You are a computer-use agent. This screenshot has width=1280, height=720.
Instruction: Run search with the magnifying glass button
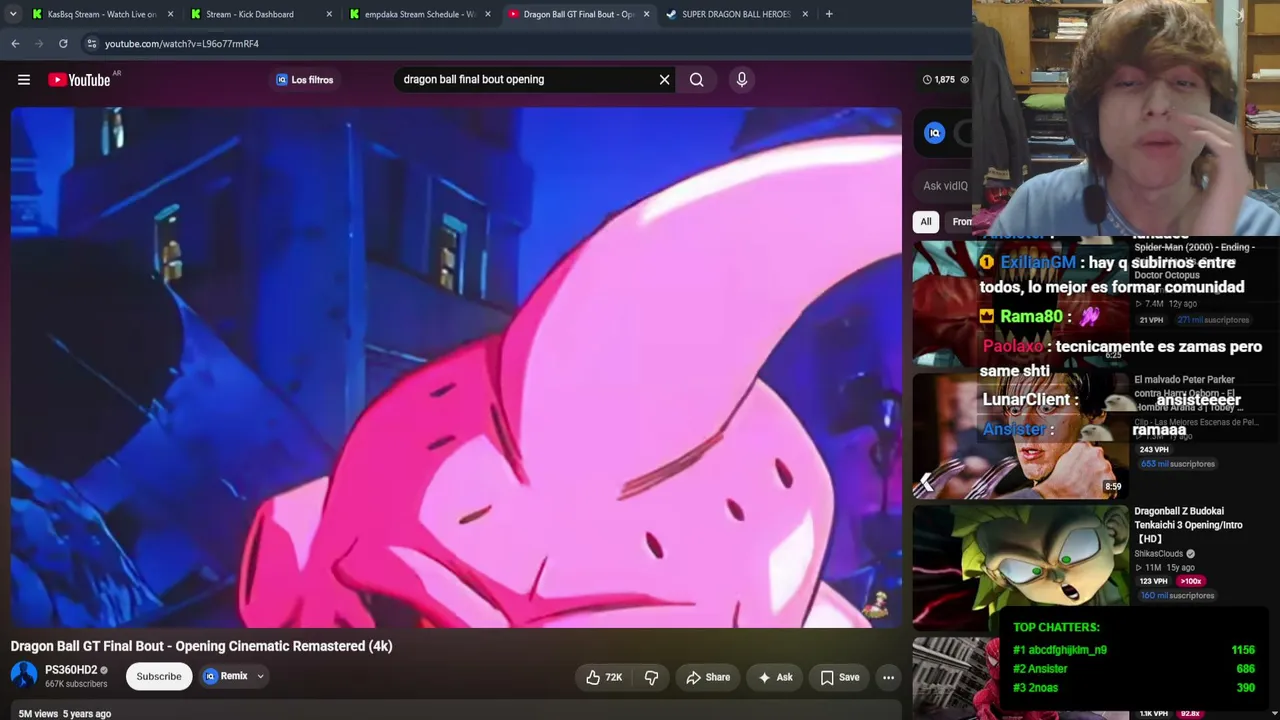coord(696,80)
